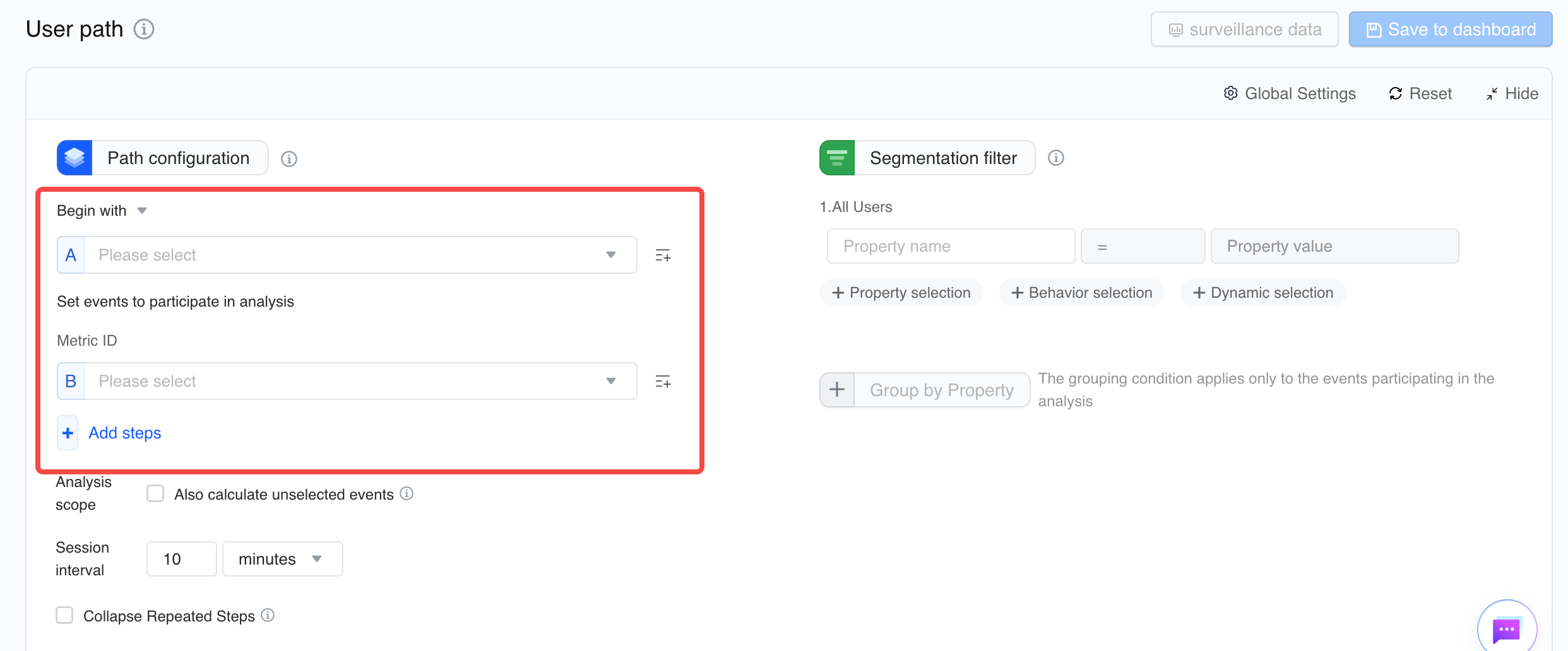Click the Path configuration label
The height and width of the screenshot is (651, 1568).
[179, 158]
